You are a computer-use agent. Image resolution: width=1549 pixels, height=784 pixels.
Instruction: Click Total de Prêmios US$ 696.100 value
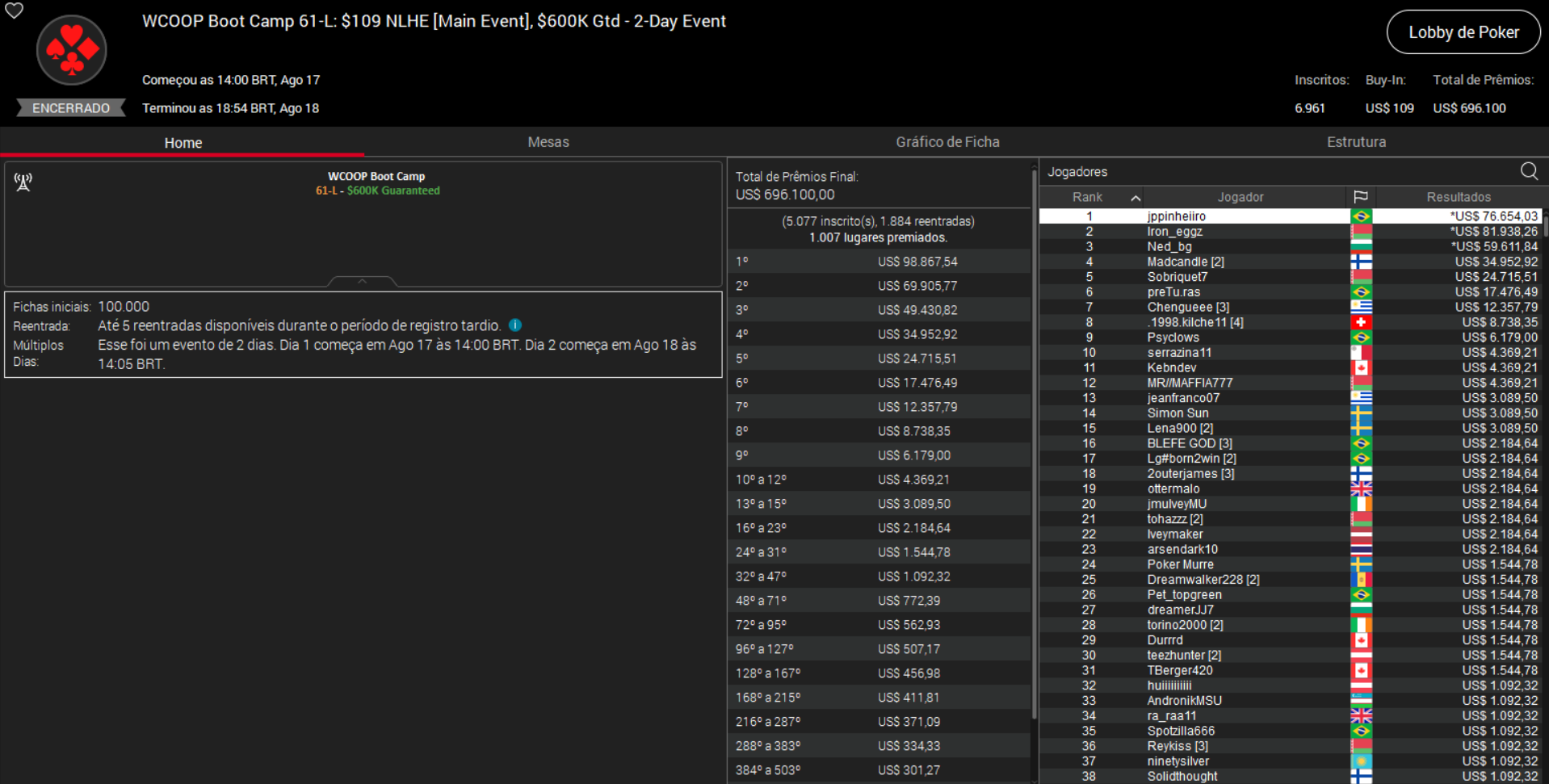point(1469,108)
